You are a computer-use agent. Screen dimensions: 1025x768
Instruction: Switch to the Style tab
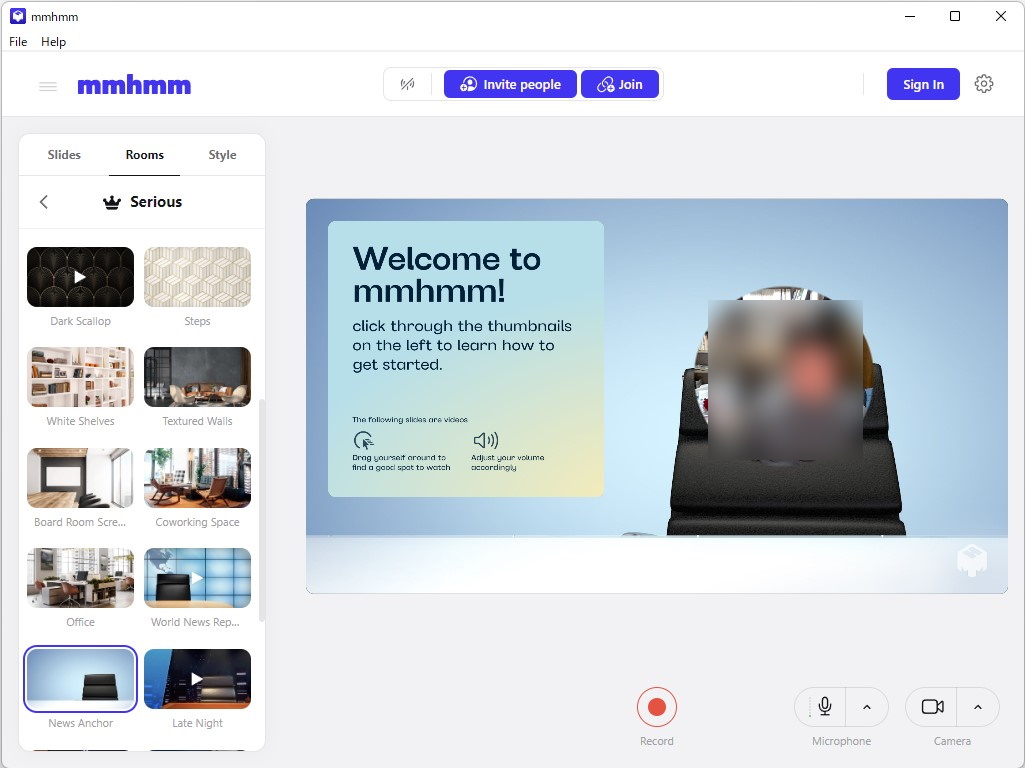pos(222,155)
